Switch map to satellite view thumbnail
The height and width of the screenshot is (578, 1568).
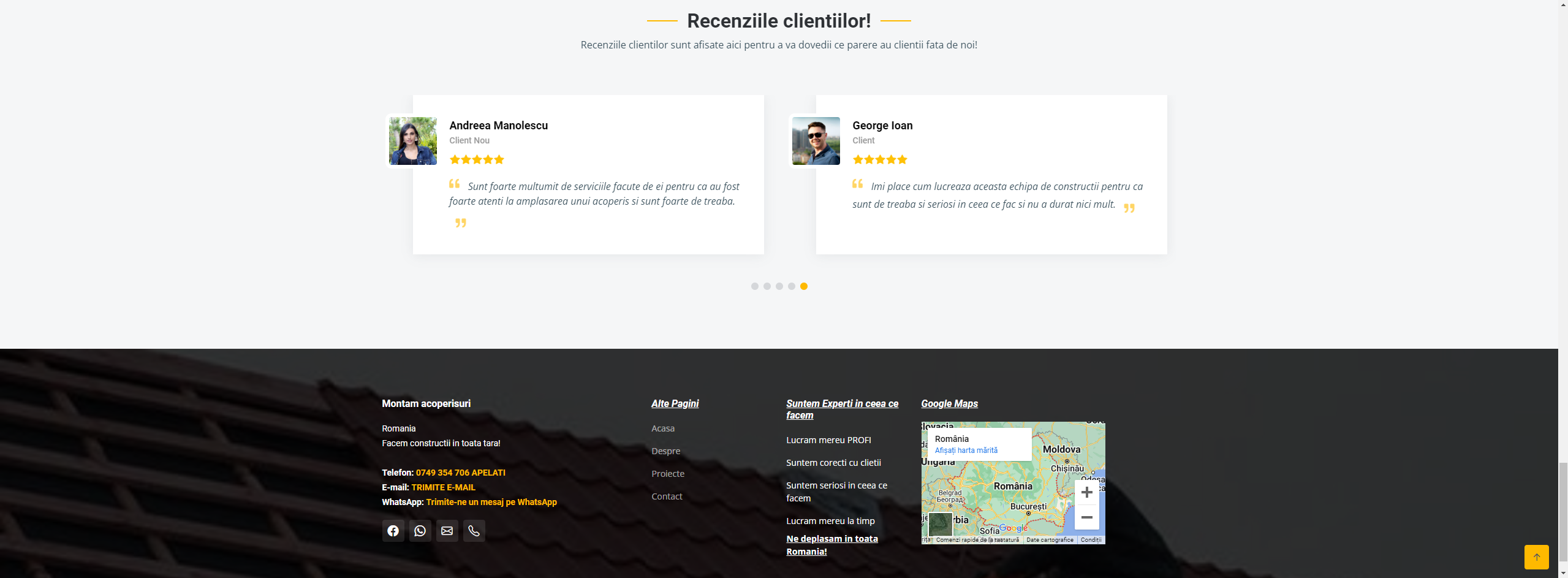coord(940,525)
